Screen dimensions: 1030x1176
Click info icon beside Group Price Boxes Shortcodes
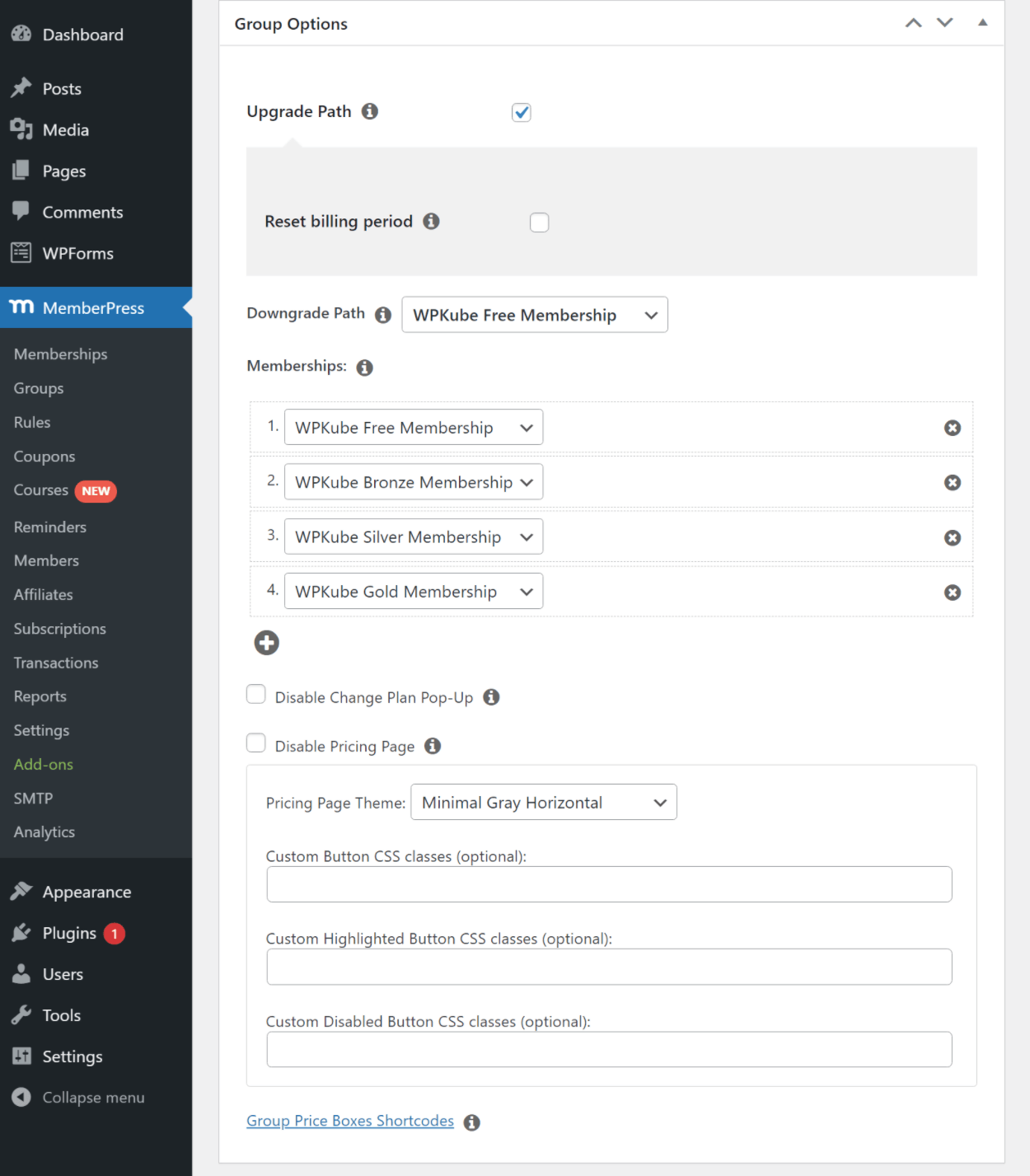[472, 1122]
